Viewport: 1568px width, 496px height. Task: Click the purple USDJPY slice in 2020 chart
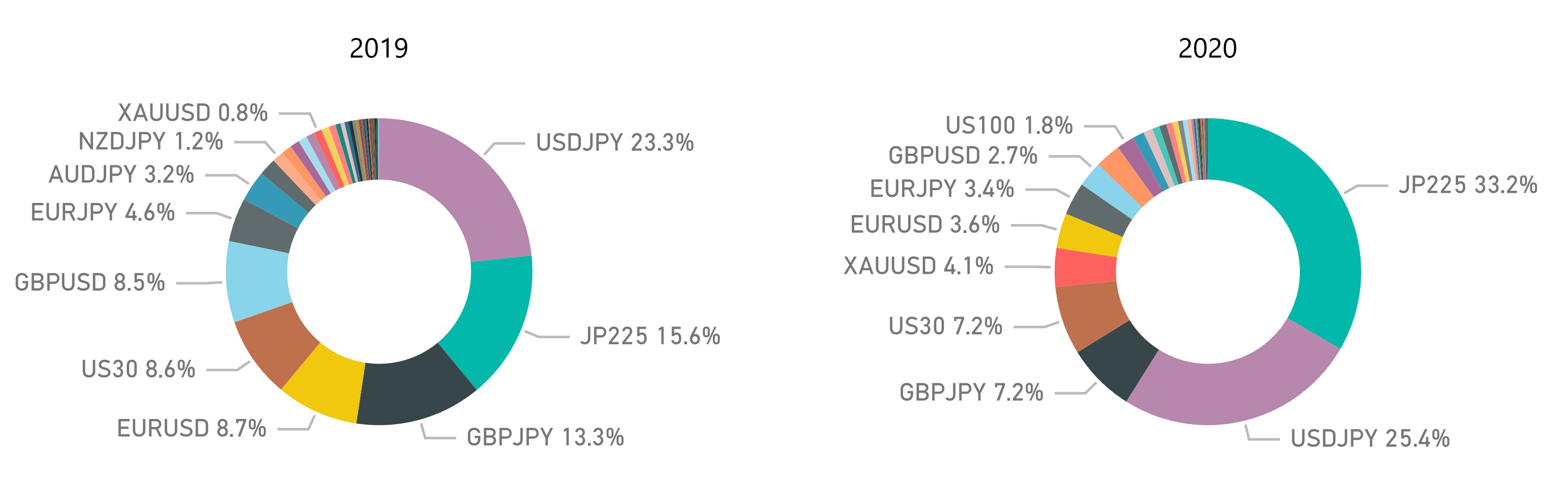point(1229,389)
